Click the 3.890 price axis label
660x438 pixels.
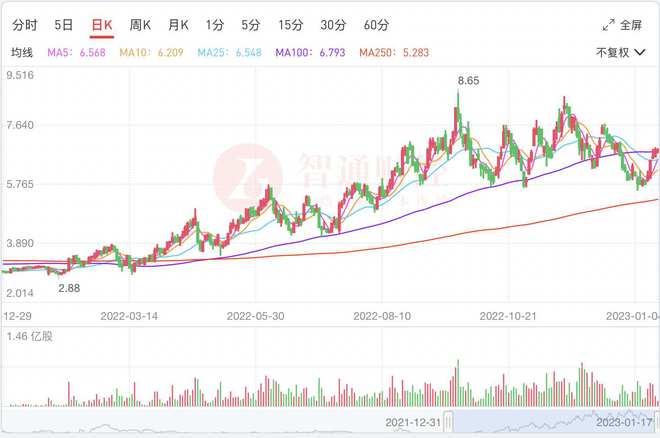20,243
